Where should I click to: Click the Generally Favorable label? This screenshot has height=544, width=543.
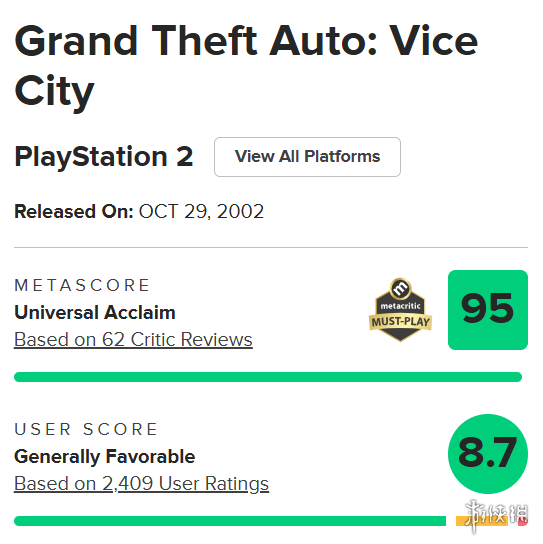[104, 456]
